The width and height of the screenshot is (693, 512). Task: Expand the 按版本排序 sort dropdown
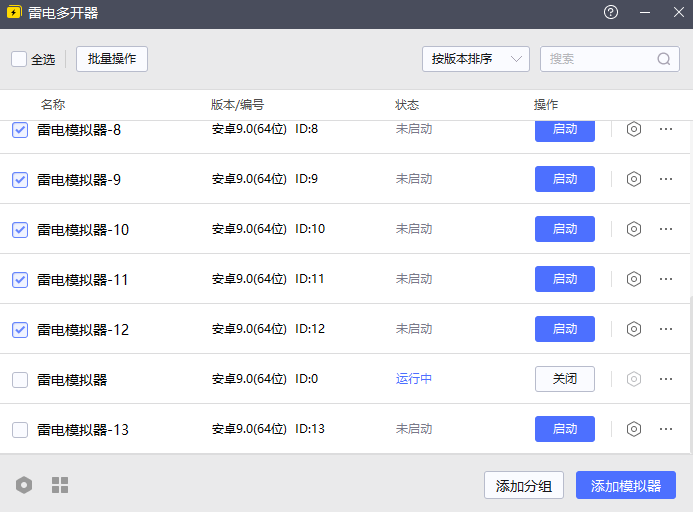pos(475,59)
